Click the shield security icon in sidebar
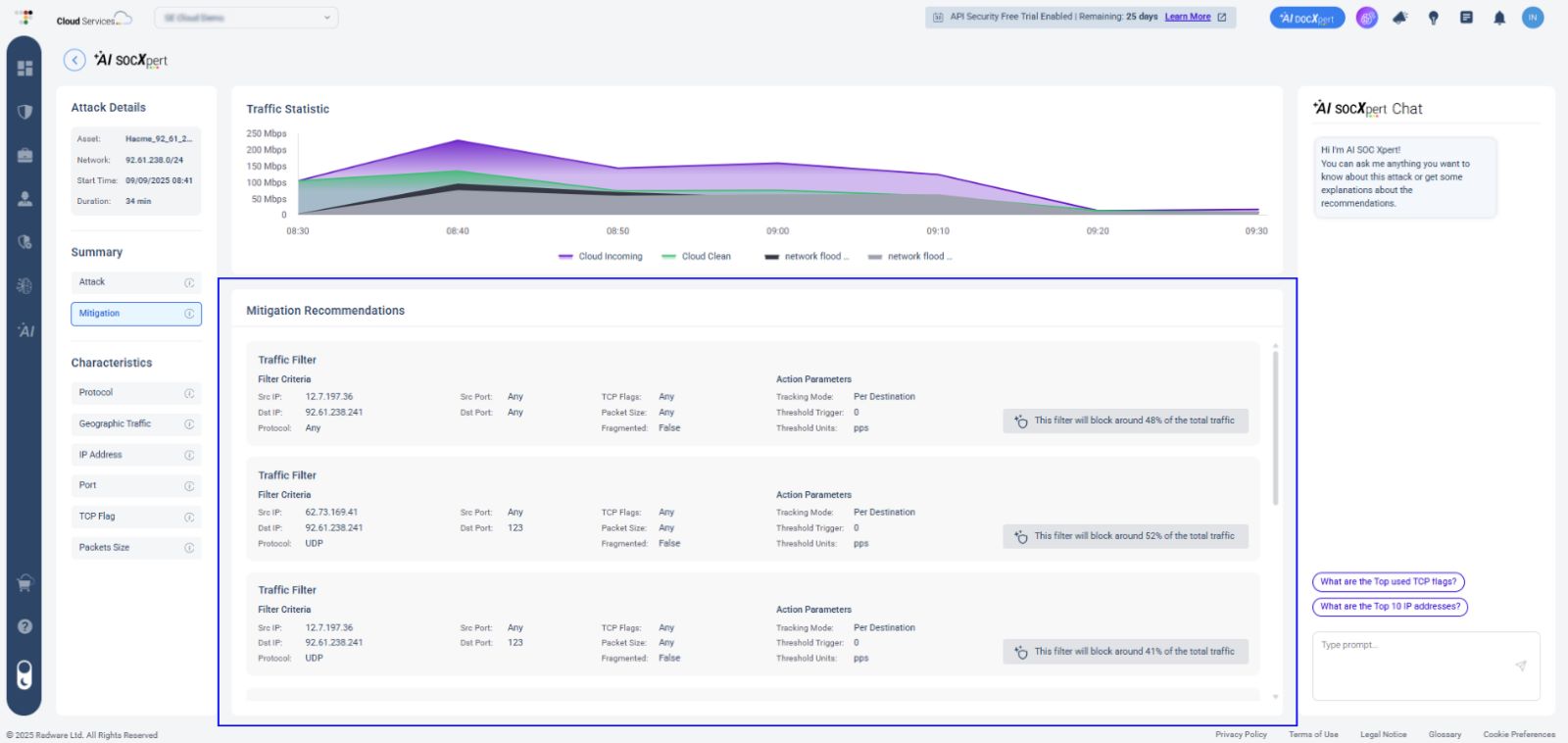This screenshot has width=1568, height=743. pos(24,112)
